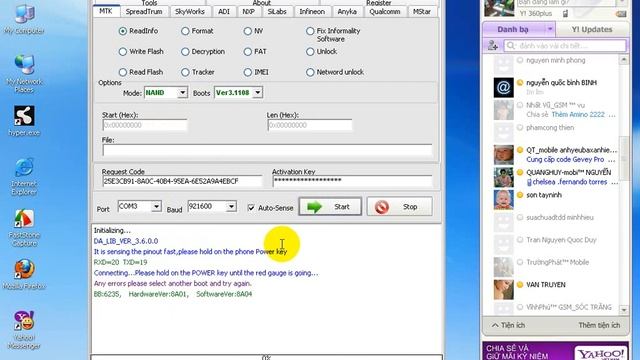The width and height of the screenshot is (640, 360).
Task: Launch hyper.exe desktop shortcut
Action: 24,120
